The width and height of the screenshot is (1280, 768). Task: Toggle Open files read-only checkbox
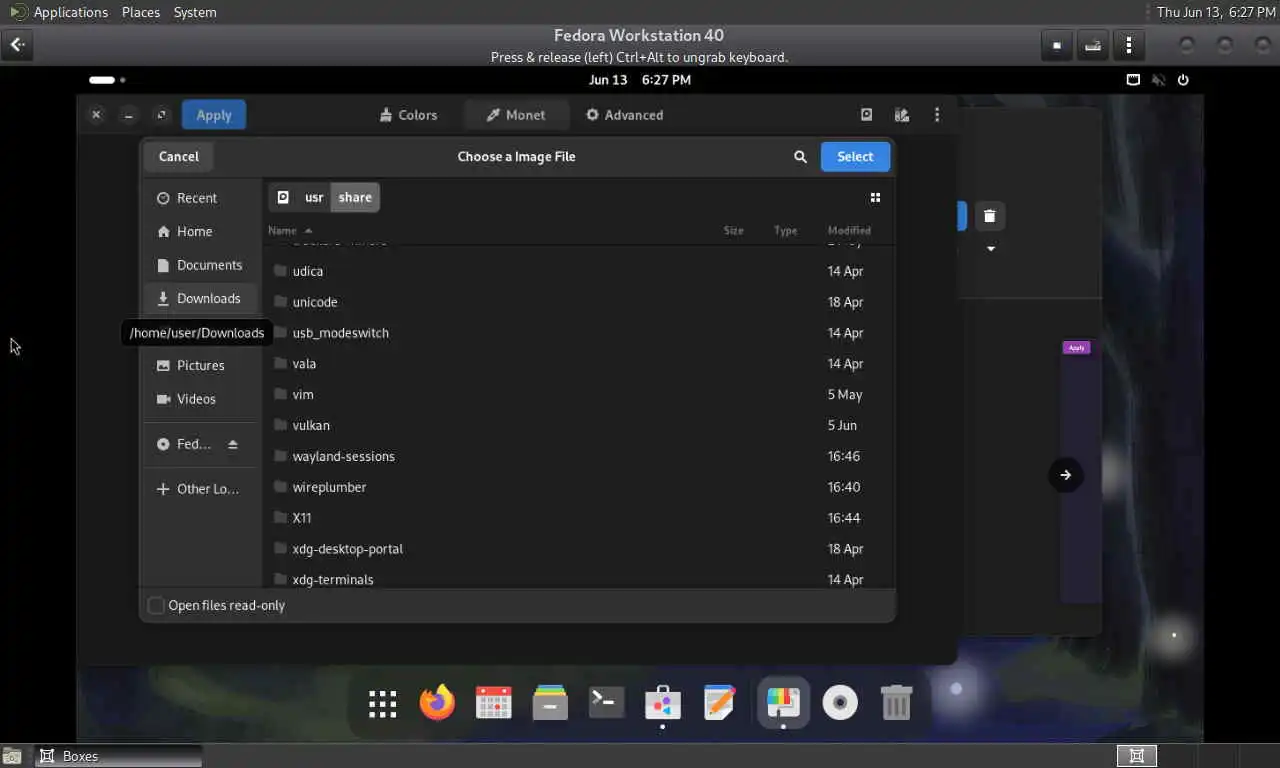(156, 605)
